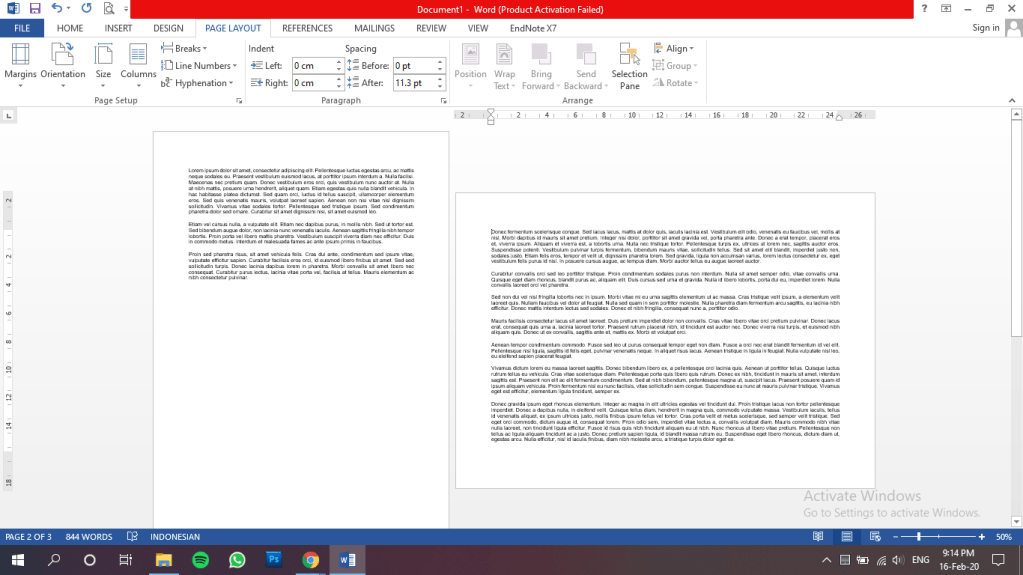
Task: Expand the Line Numbers dropdown
Action: (203, 66)
